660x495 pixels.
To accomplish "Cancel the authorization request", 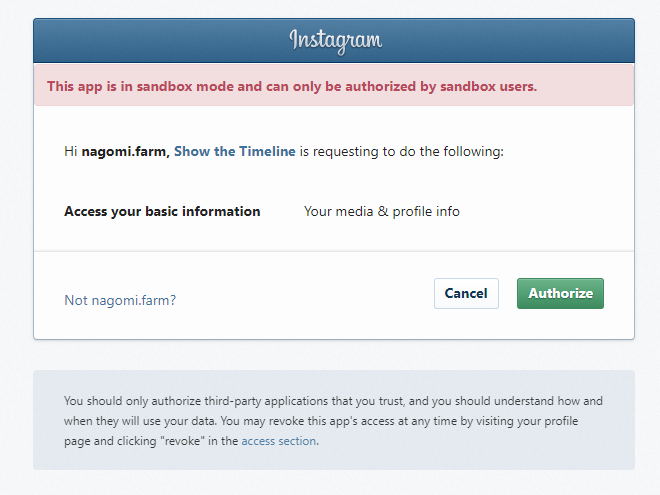I will pos(466,293).
